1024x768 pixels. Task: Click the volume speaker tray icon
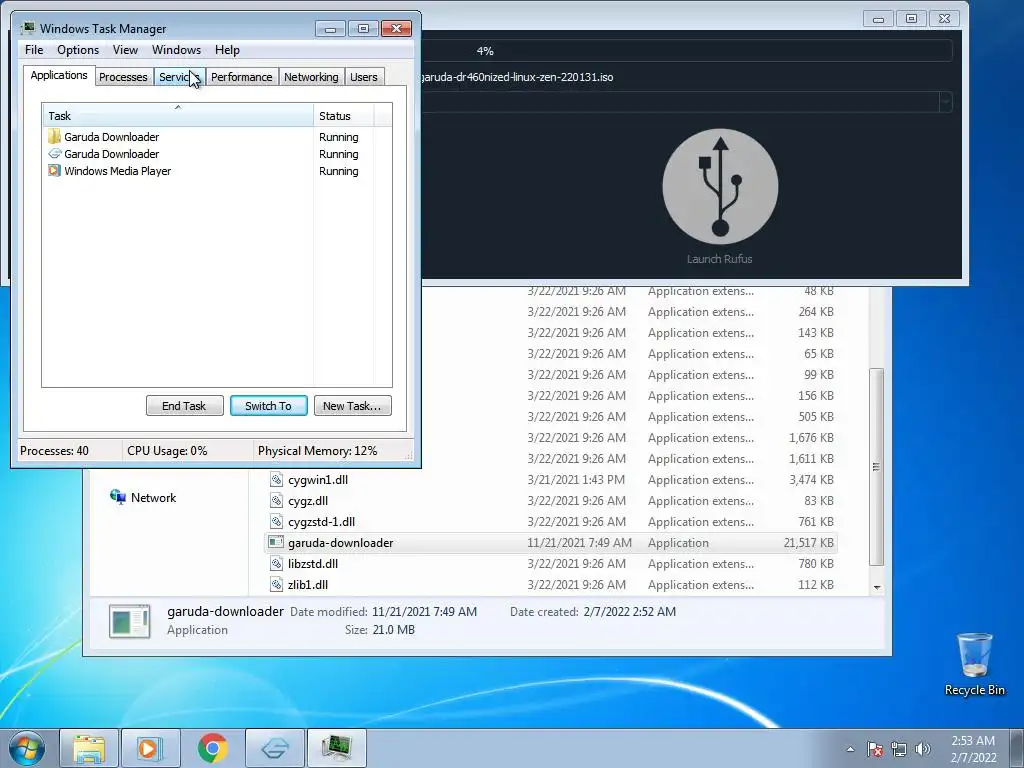point(923,750)
